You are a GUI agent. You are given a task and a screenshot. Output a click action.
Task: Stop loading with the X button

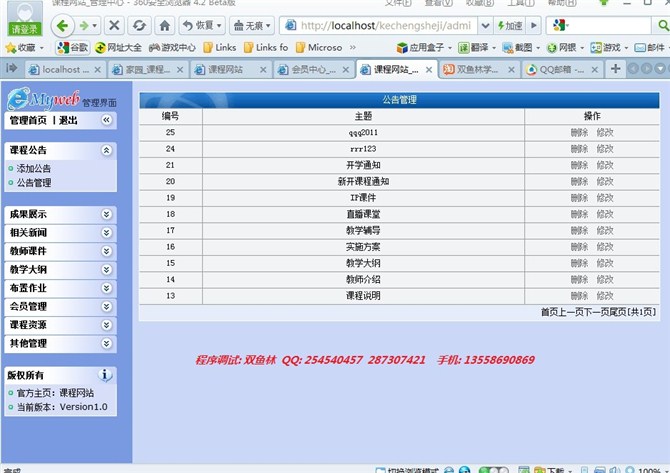click(x=114, y=26)
